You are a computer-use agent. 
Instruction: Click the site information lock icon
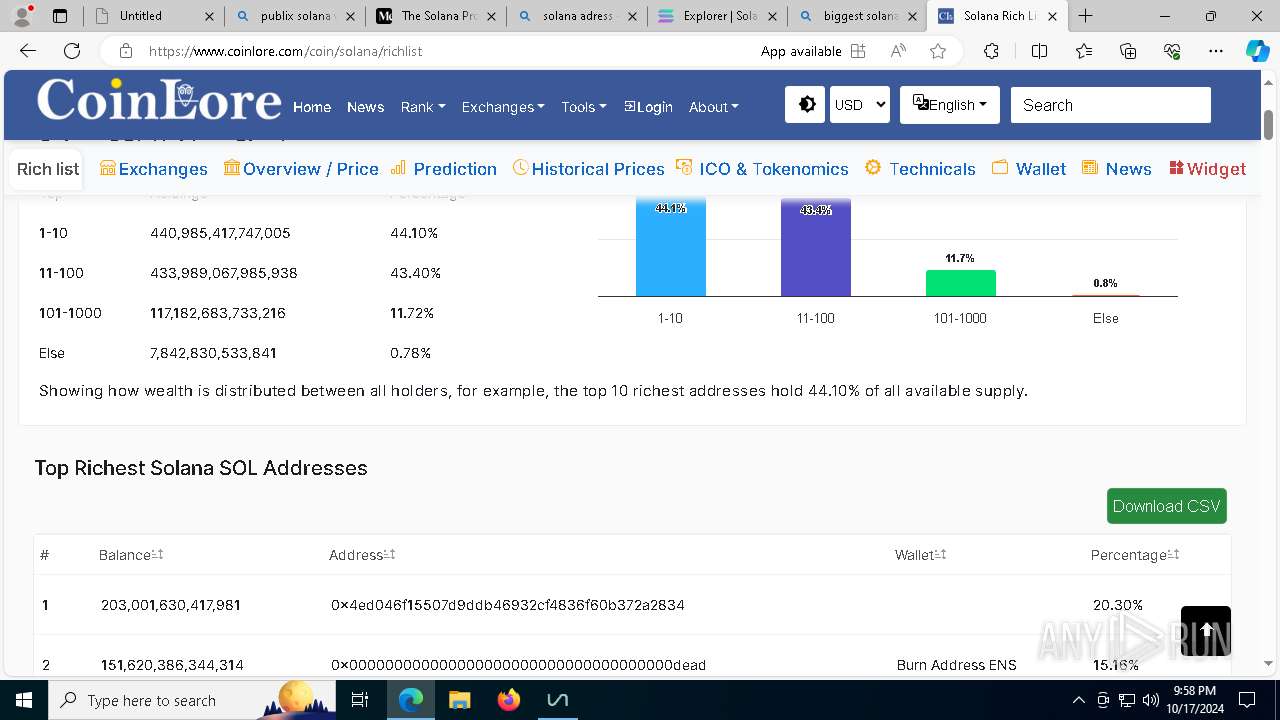tap(125, 51)
